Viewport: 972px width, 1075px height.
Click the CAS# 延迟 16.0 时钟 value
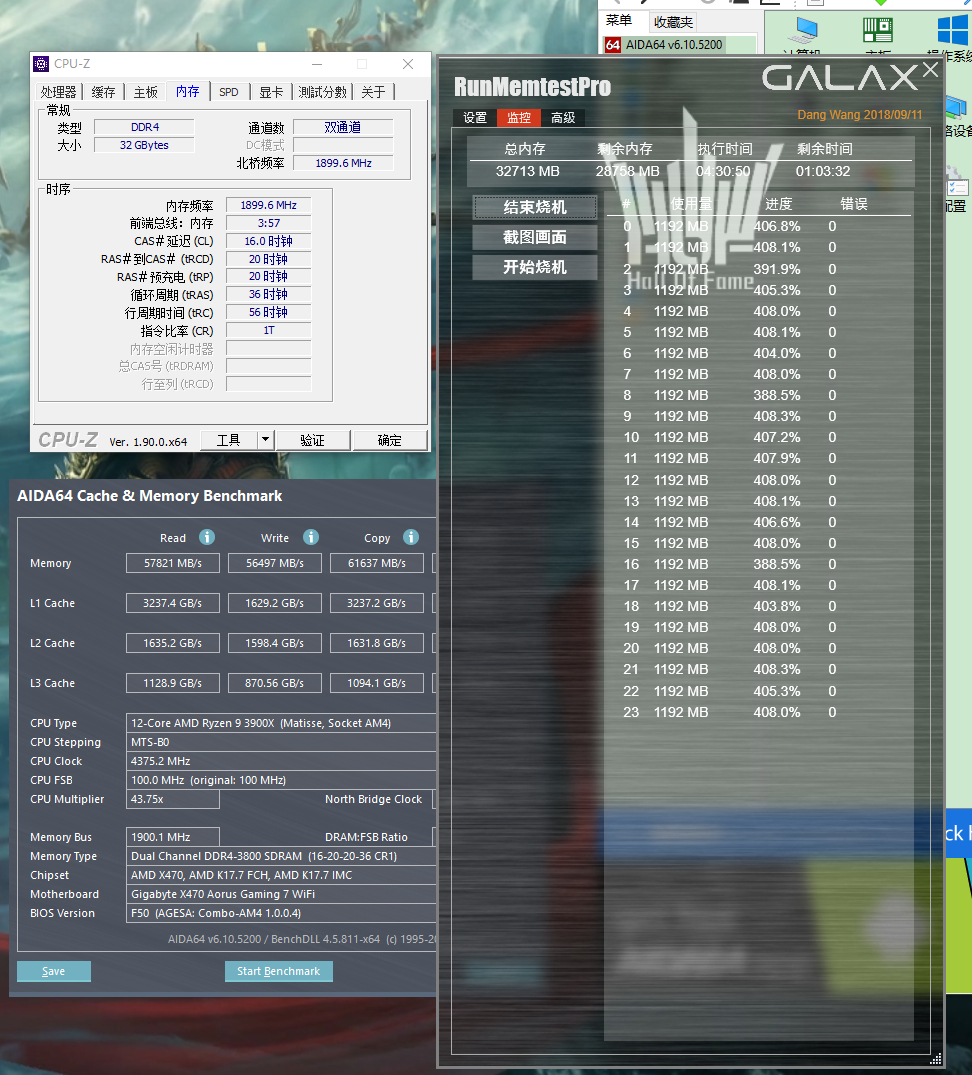(269, 241)
